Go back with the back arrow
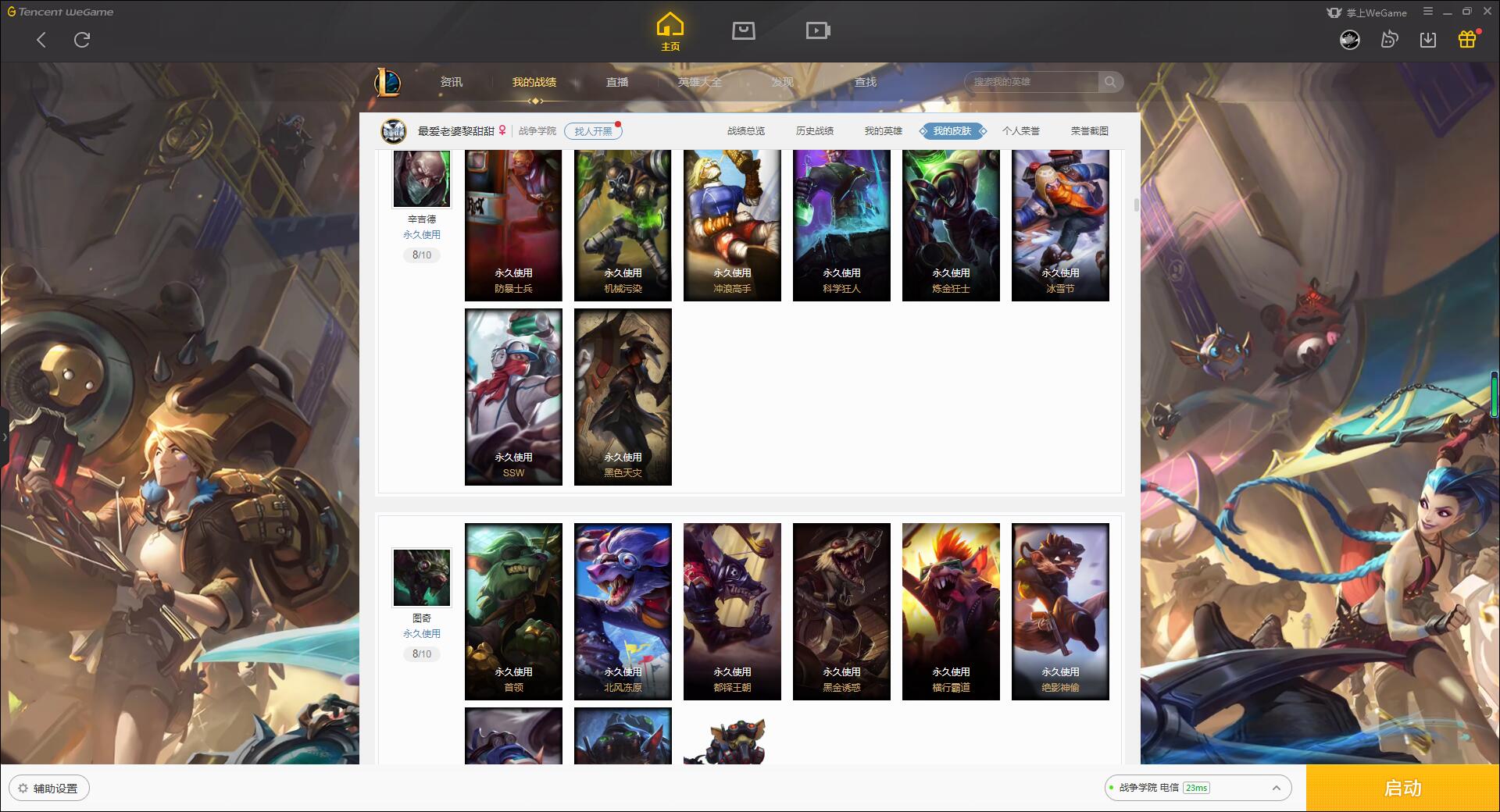The height and width of the screenshot is (812, 1500). point(41,40)
